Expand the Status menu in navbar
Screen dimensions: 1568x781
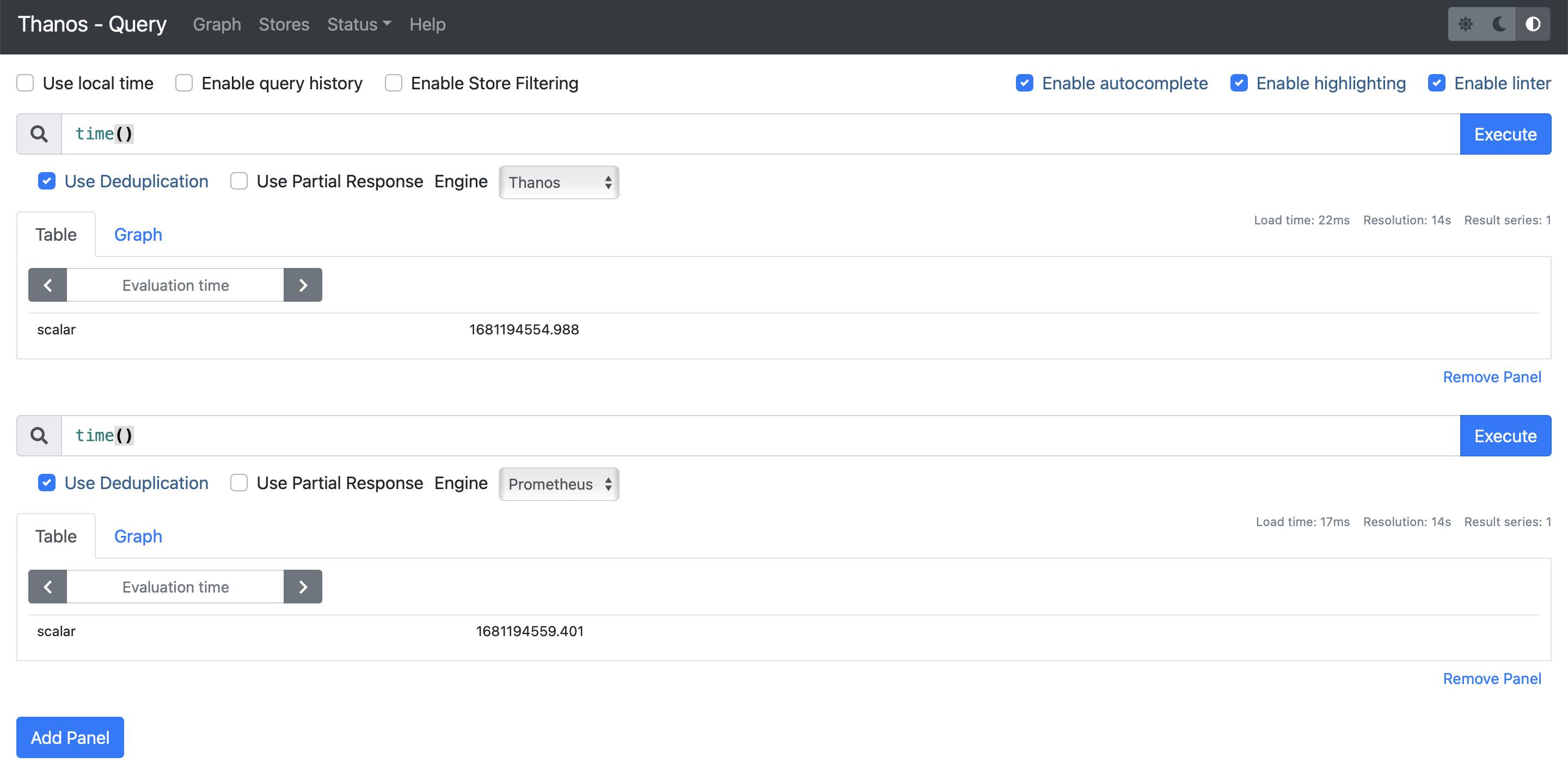coord(359,25)
